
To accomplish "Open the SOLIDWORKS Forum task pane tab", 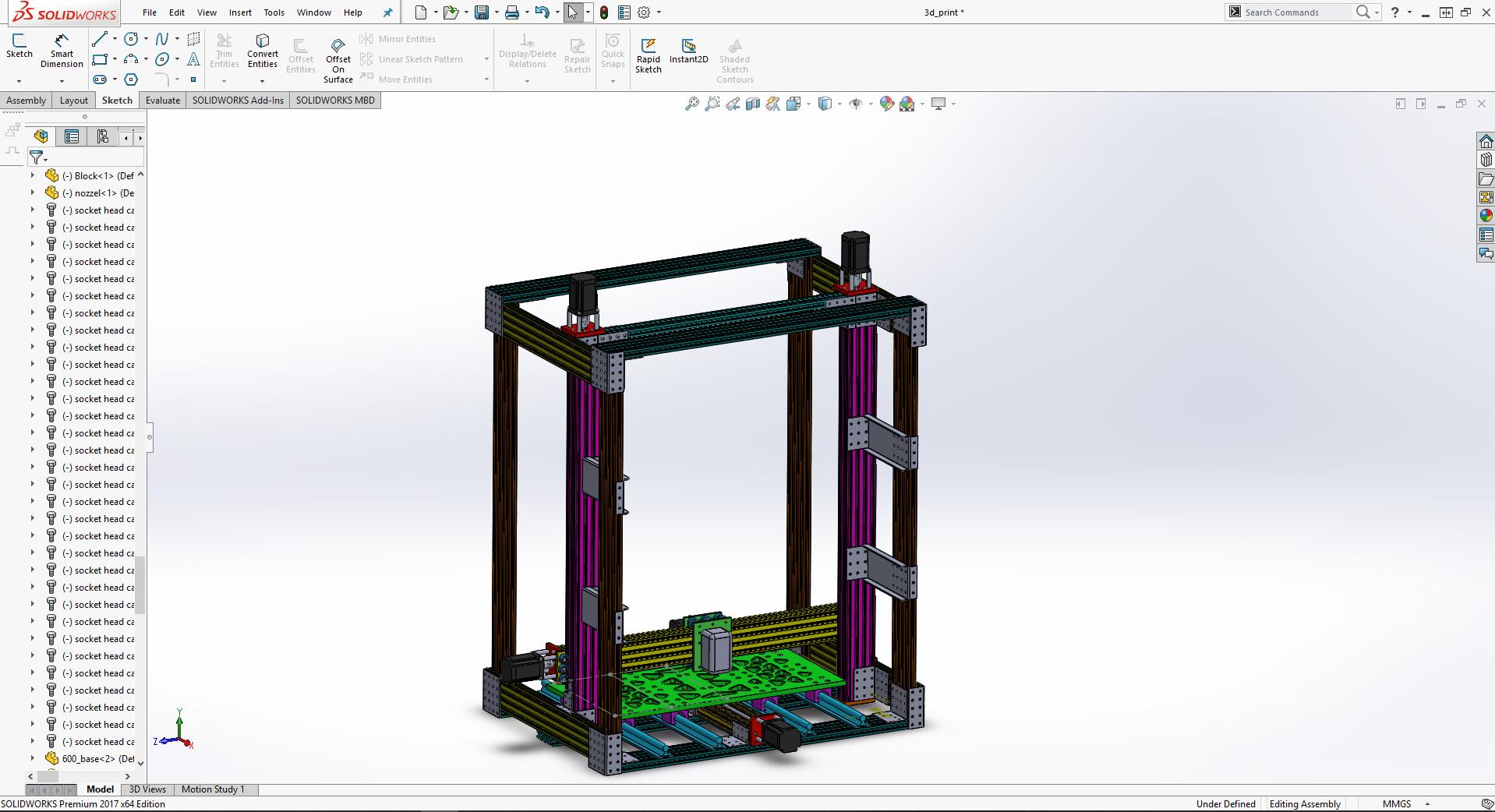I will pyautogui.click(x=1486, y=253).
